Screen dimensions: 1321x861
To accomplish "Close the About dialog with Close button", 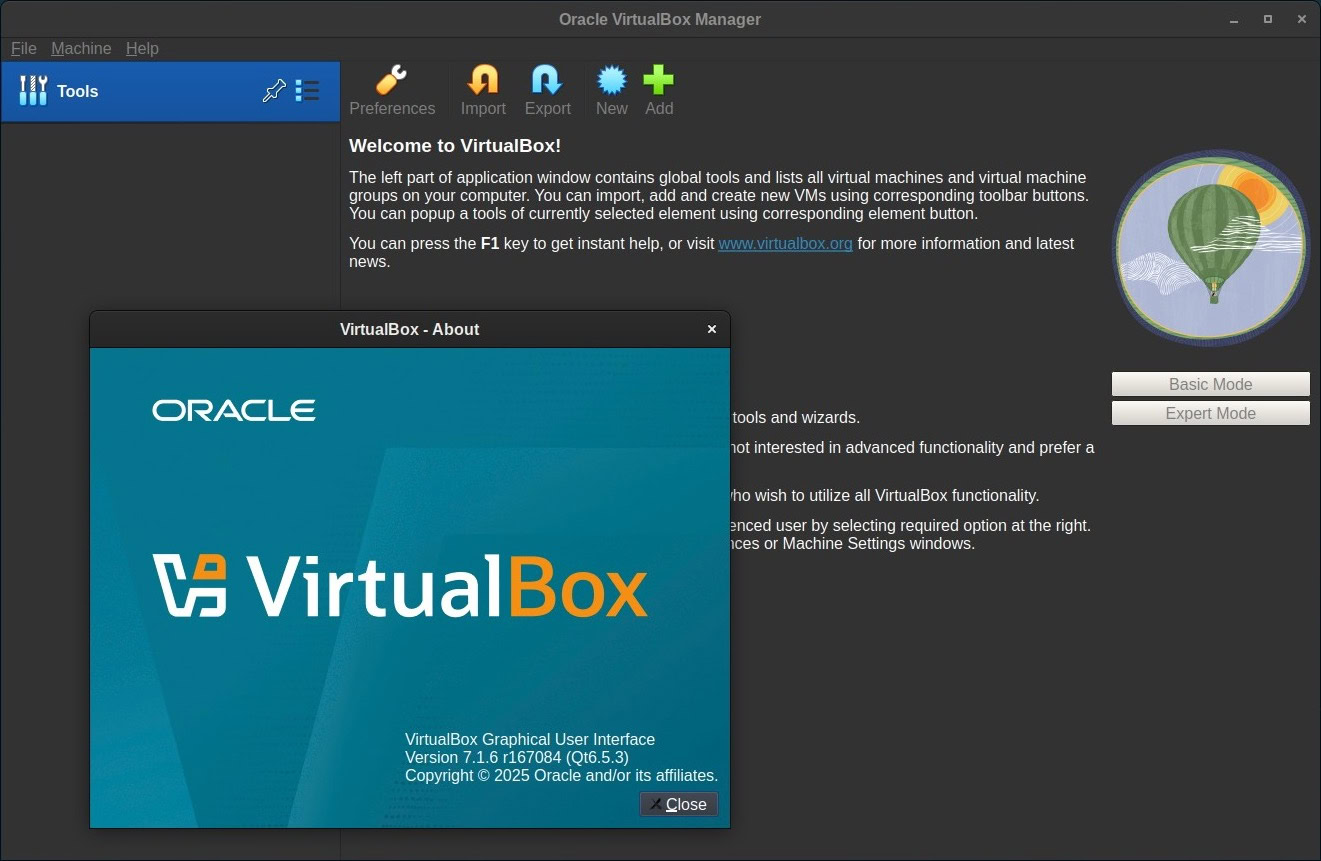I will 679,804.
